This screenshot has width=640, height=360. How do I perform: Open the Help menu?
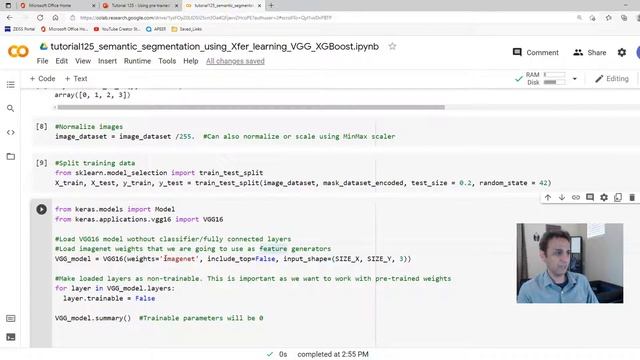[x=191, y=61]
